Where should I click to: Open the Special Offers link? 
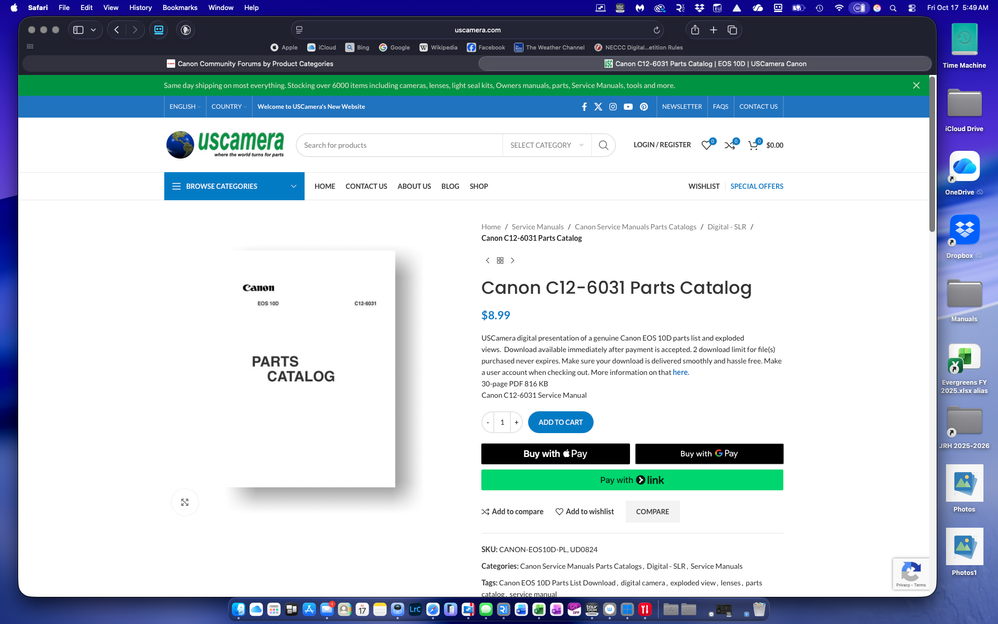[756, 186]
